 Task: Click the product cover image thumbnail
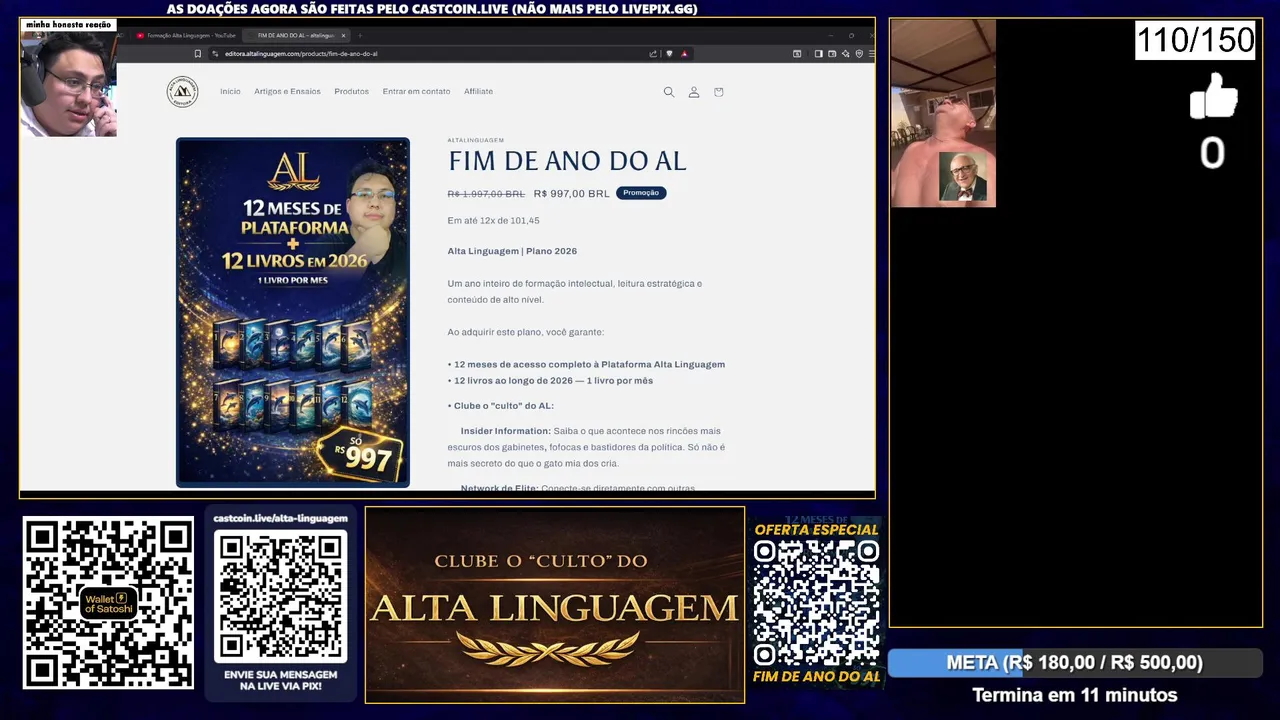293,312
